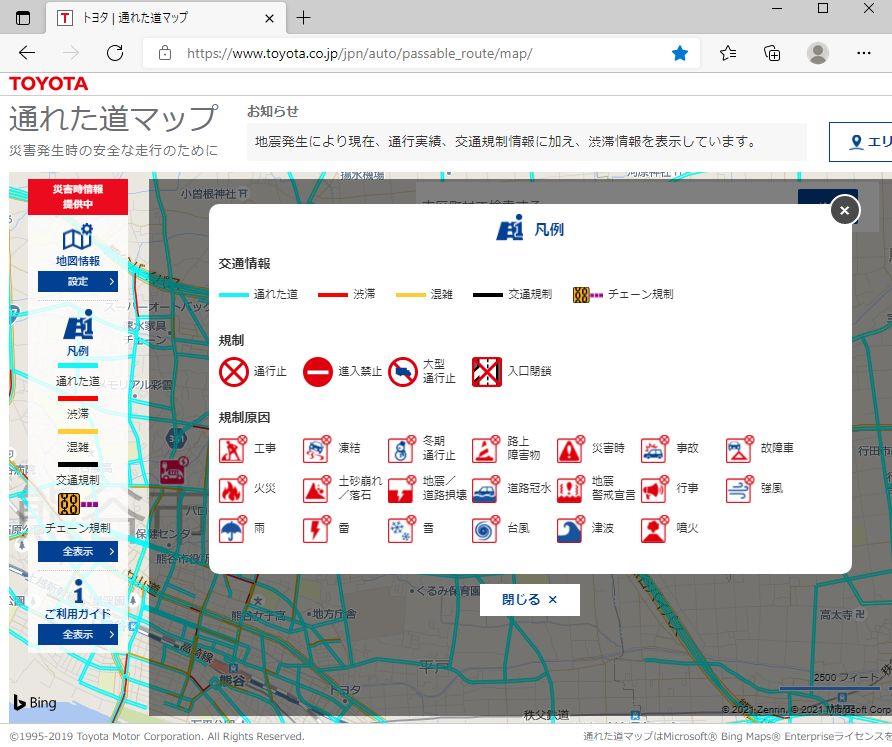This screenshot has height=747, width=892.
Task: Click the cyan 通れた道 line sample in popup
Action: pos(234,295)
